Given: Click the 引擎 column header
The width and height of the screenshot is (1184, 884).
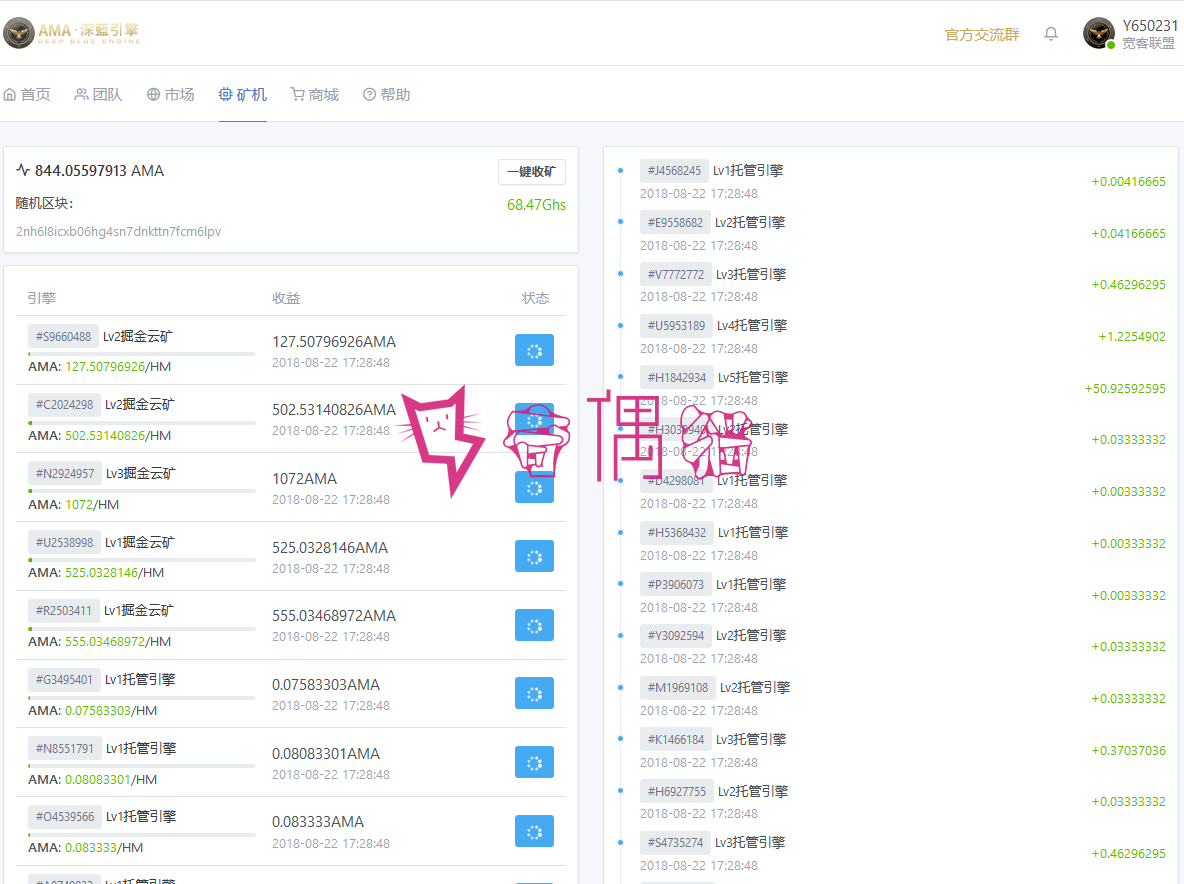Looking at the screenshot, I should [42, 298].
